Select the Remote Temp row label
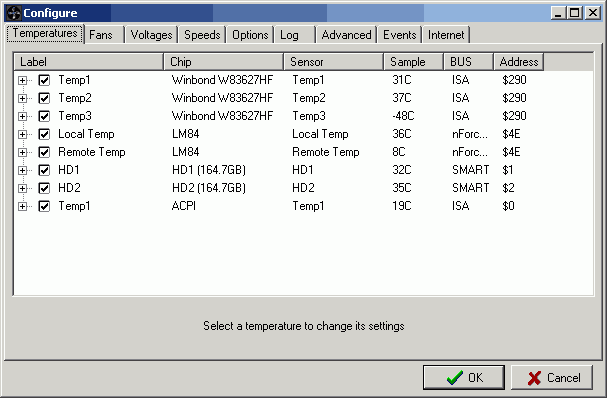The width and height of the screenshot is (607, 398). pyautogui.click(x=92, y=152)
